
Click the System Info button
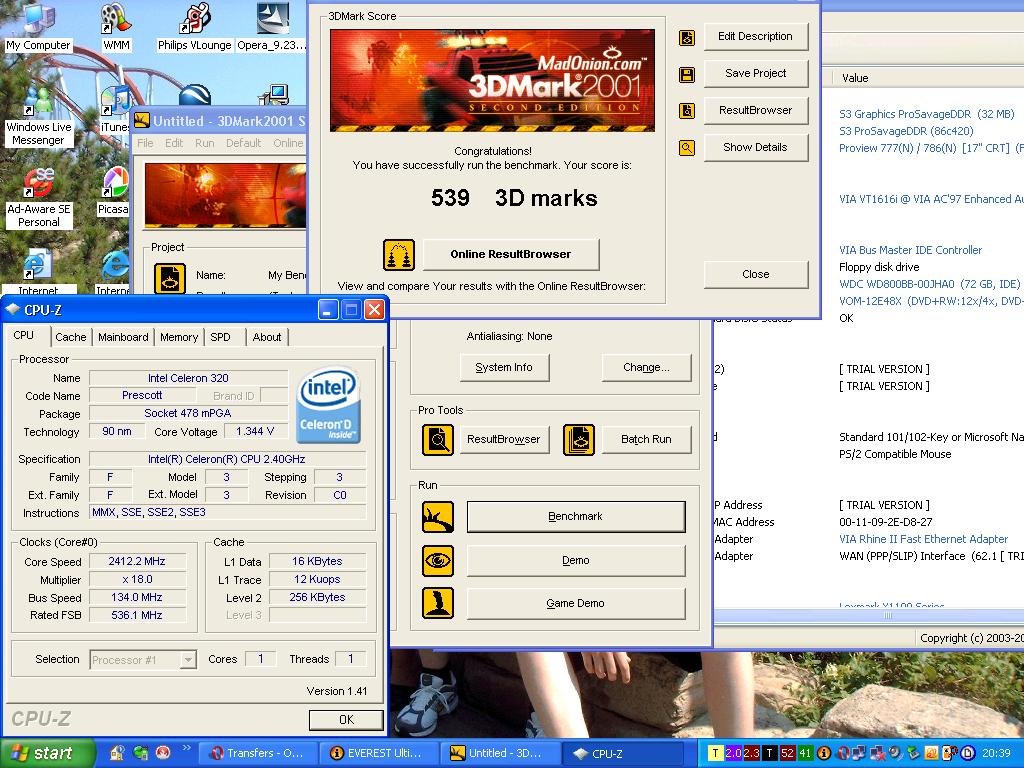(x=504, y=368)
